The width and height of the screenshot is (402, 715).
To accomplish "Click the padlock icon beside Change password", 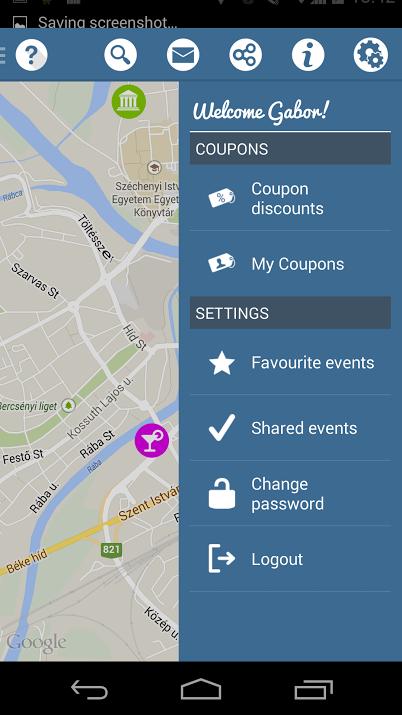I will [x=222, y=493].
